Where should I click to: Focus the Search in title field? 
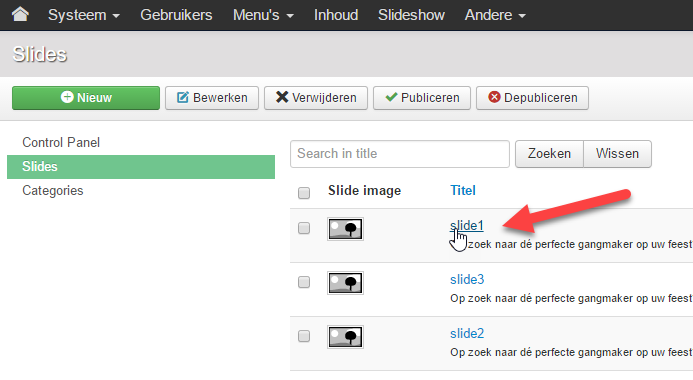coord(400,154)
